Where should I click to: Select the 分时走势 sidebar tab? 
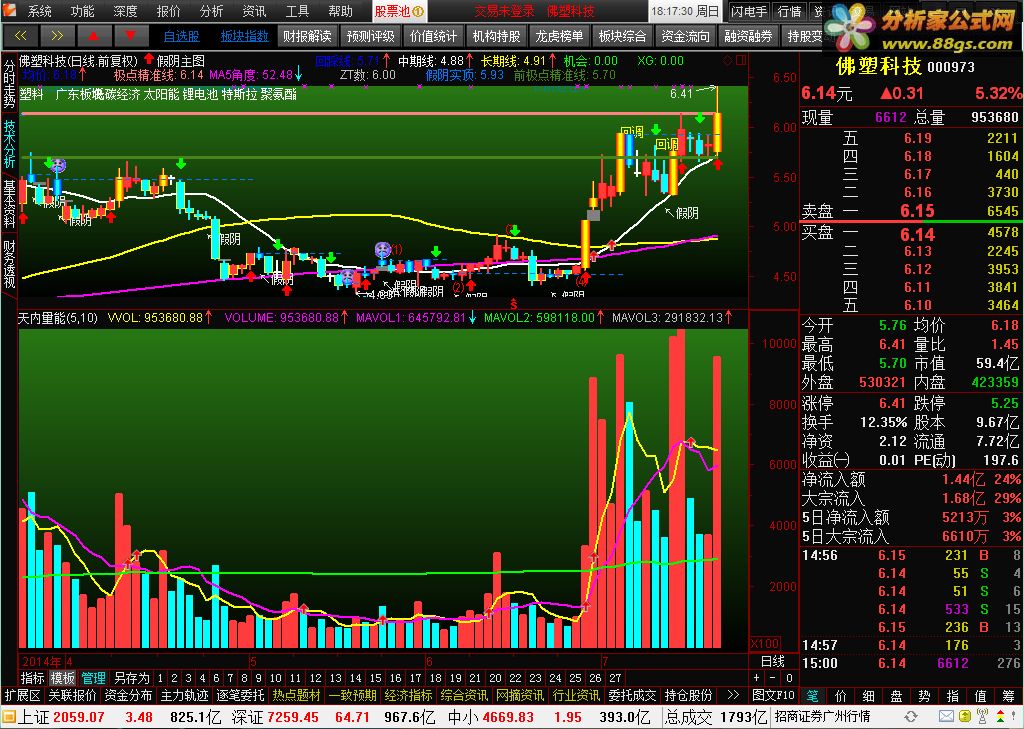(x=9, y=85)
